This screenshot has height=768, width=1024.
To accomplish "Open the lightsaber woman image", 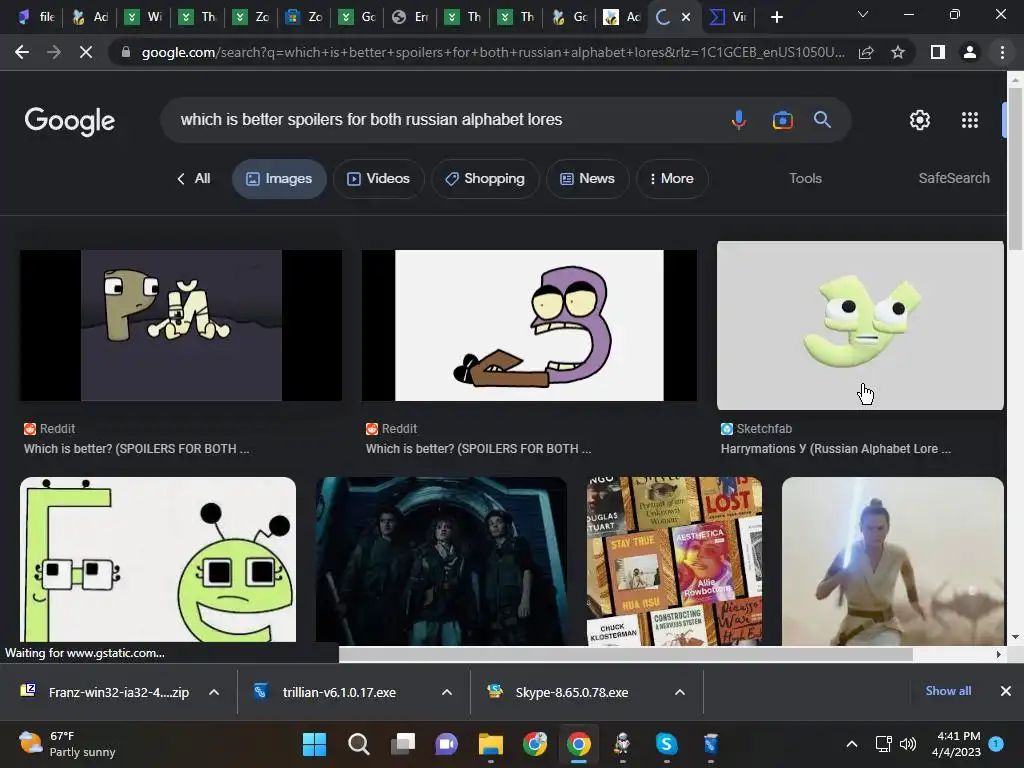I will [x=892, y=562].
